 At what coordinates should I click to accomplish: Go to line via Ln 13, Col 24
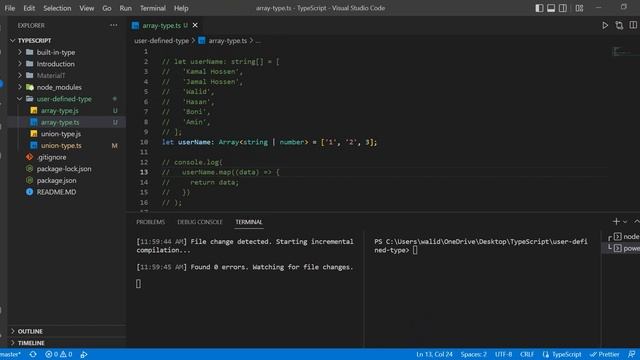tap(434, 354)
